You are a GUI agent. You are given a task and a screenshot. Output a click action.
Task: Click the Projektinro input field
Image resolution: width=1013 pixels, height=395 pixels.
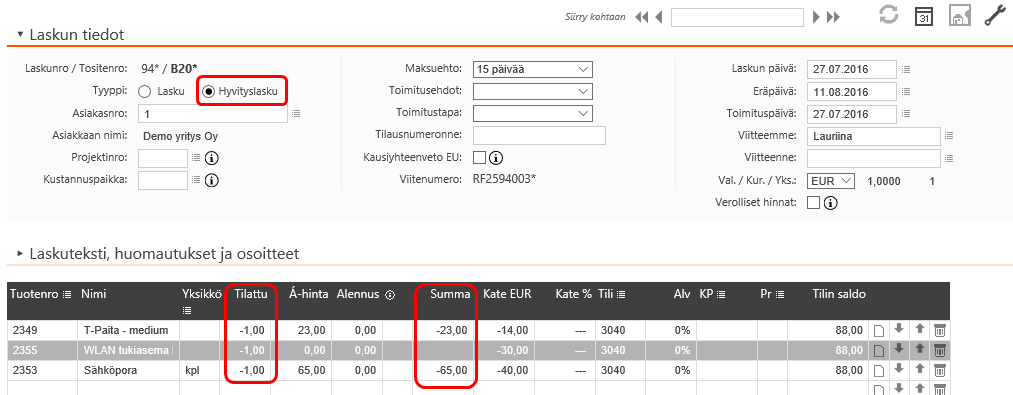tap(163, 158)
